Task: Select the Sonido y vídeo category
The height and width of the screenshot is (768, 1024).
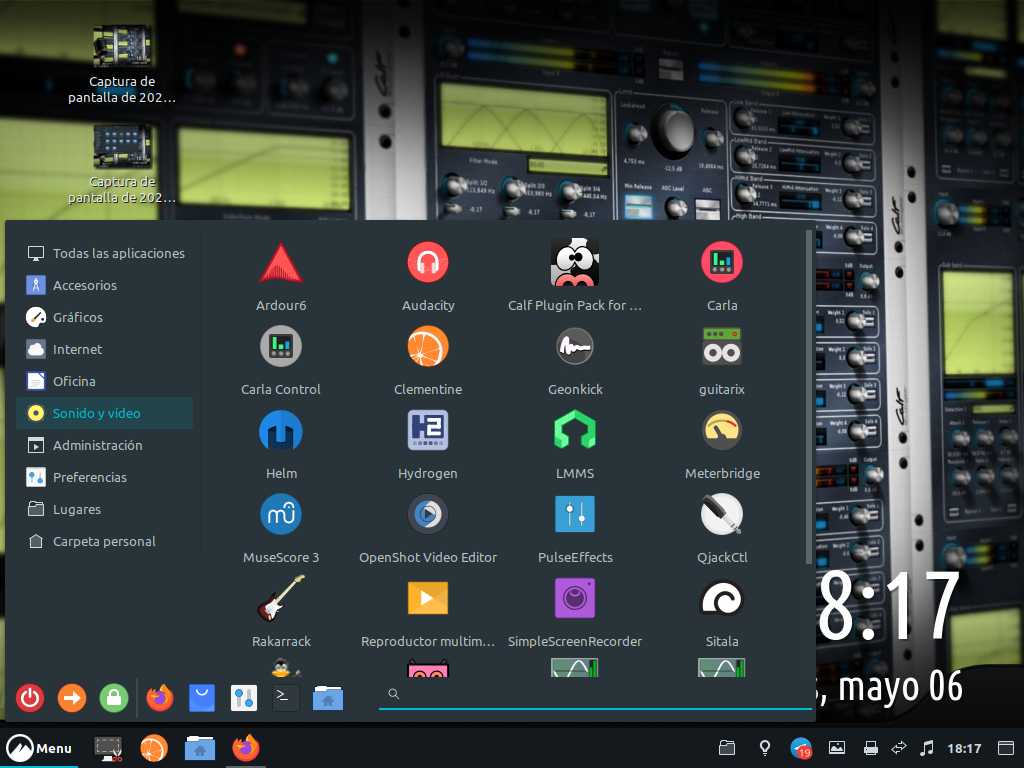Action: (x=96, y=413)
